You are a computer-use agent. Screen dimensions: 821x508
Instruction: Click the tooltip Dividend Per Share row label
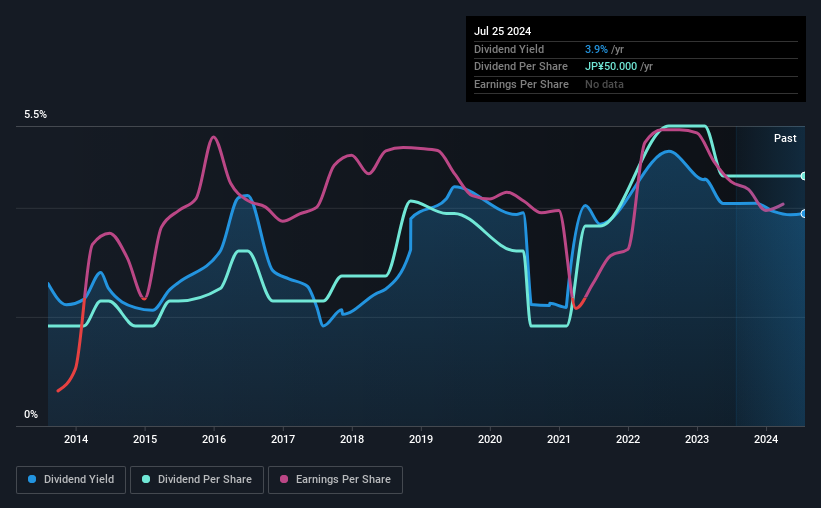(x=521, y=67)
